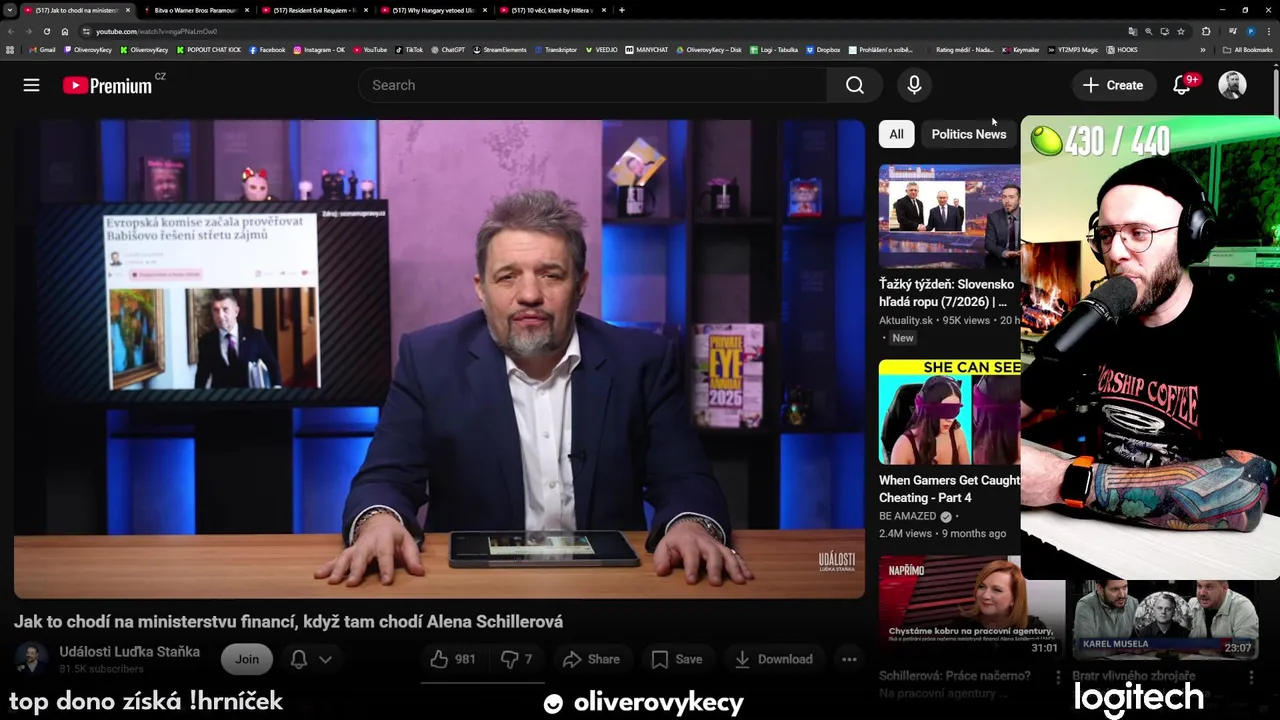Open the Gmail bookmark

(43, 49)
